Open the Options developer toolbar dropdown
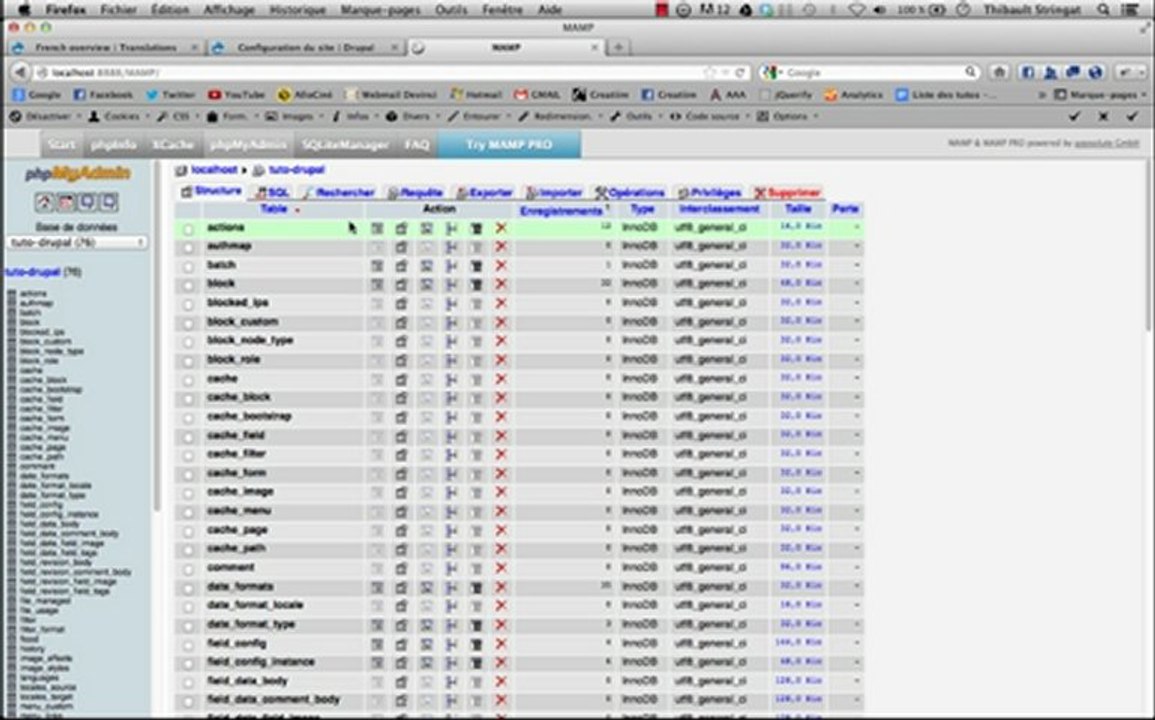 click(788, 116)
